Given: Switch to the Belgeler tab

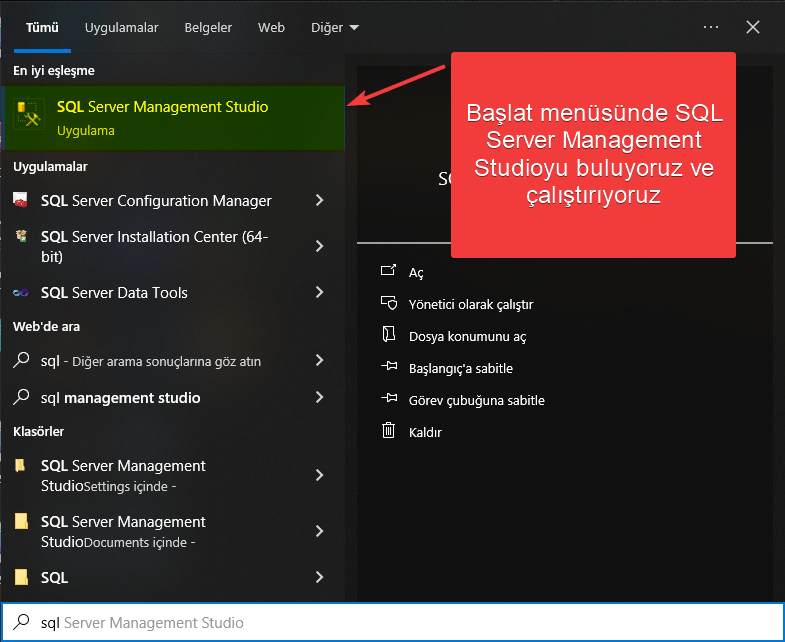Looking at the screenshot, I should pyautogui.click(x=208, y=28).
